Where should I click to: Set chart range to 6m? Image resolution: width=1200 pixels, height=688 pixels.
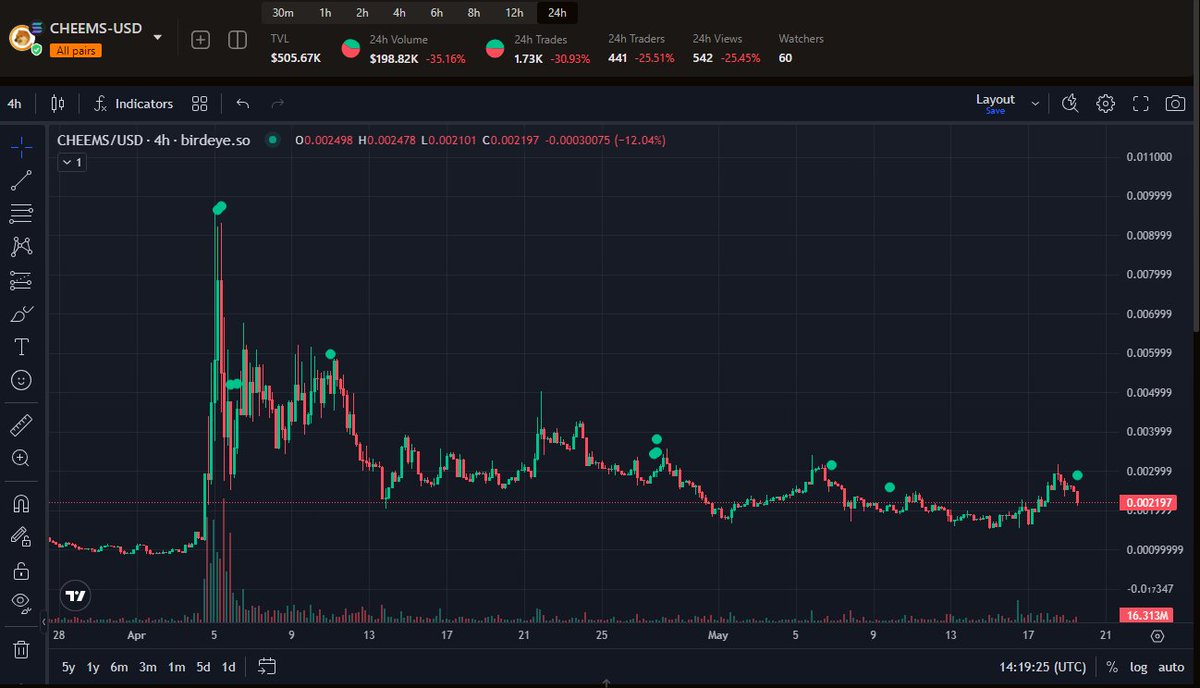(119, 667)
